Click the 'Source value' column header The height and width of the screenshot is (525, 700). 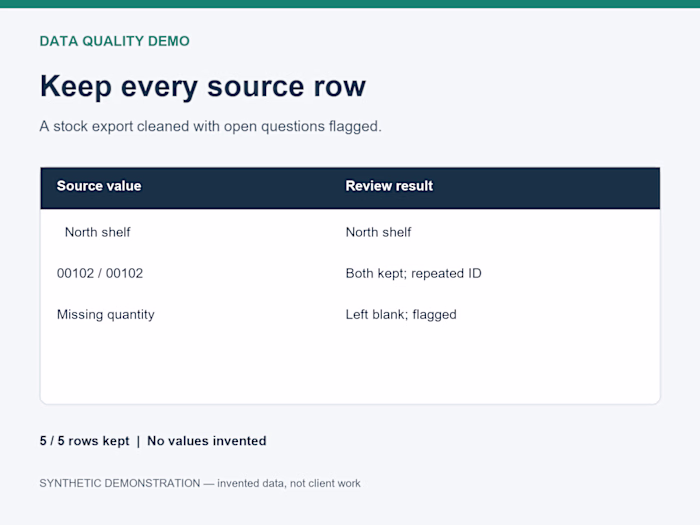99,186
